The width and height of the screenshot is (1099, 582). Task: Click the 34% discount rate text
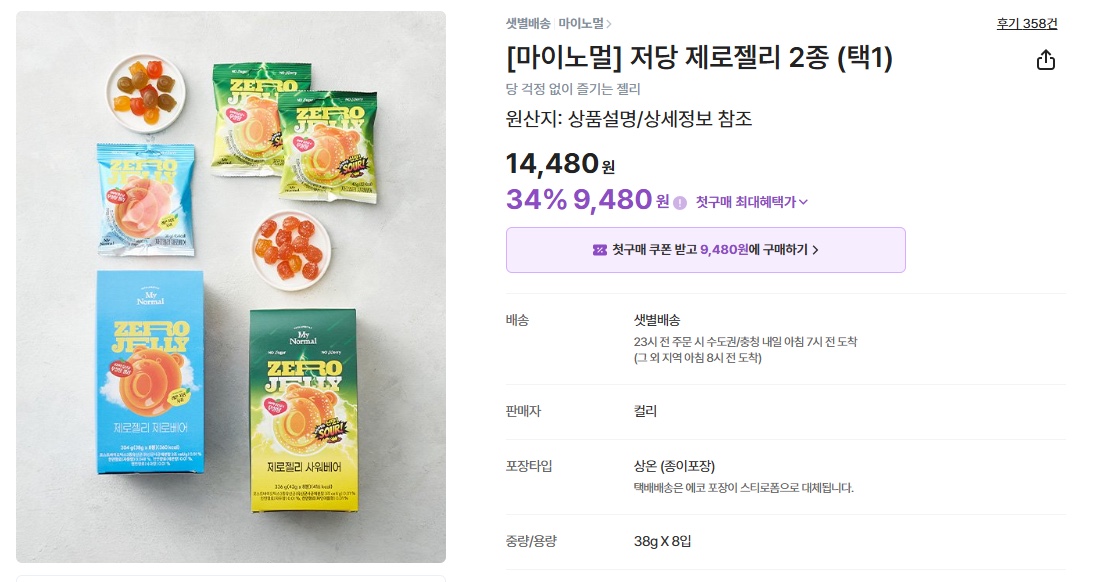536,200
